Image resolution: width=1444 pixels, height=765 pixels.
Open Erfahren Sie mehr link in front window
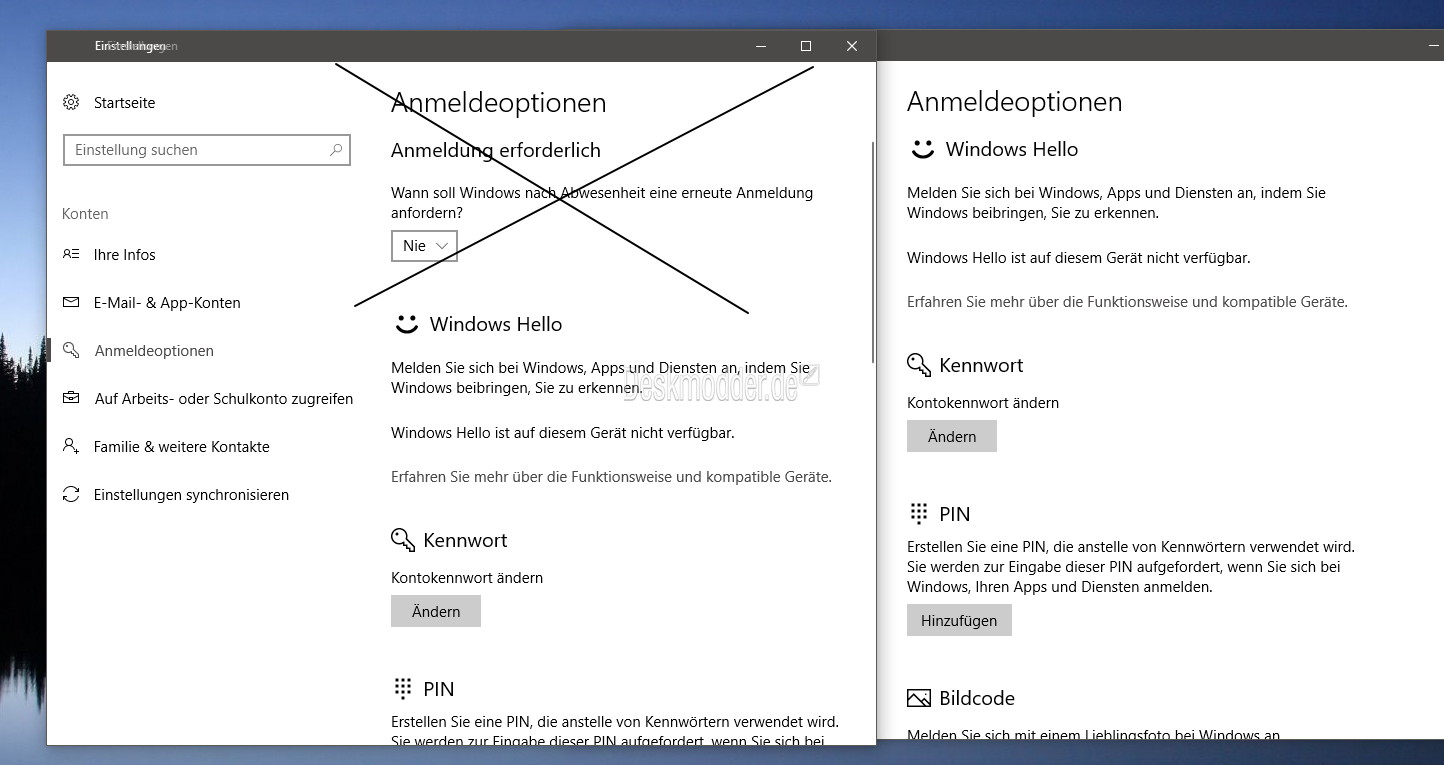point(611,477)
